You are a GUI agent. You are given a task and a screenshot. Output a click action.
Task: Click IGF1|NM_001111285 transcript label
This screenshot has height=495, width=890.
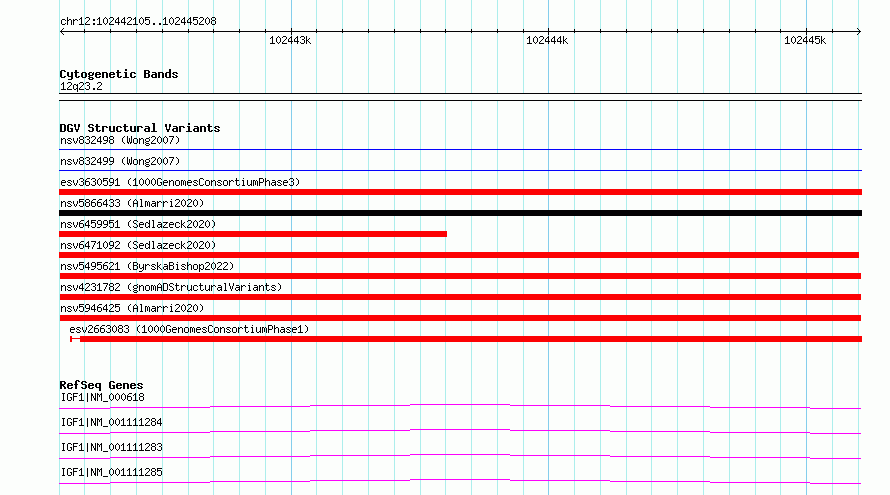tap(111, 472)
